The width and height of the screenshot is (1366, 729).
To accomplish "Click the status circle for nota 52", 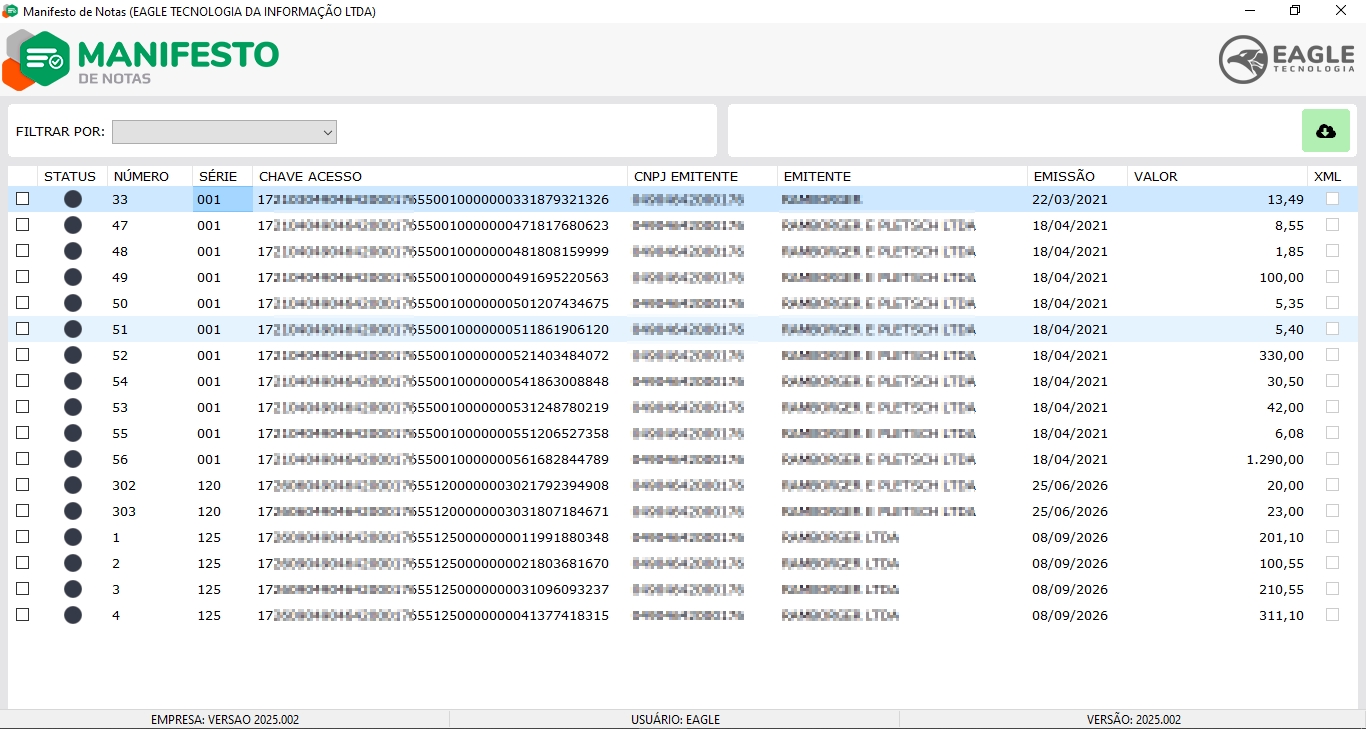I will coord(73,355).
